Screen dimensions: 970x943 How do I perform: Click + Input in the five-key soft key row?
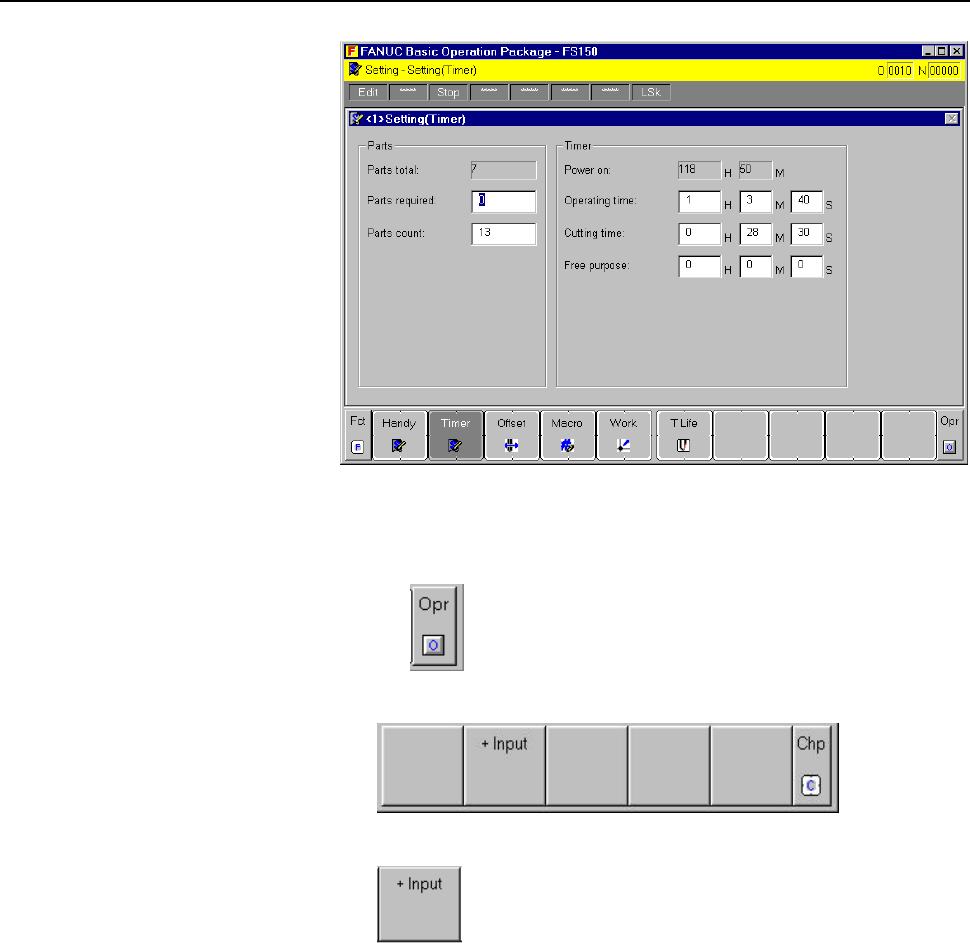(505, 766)
